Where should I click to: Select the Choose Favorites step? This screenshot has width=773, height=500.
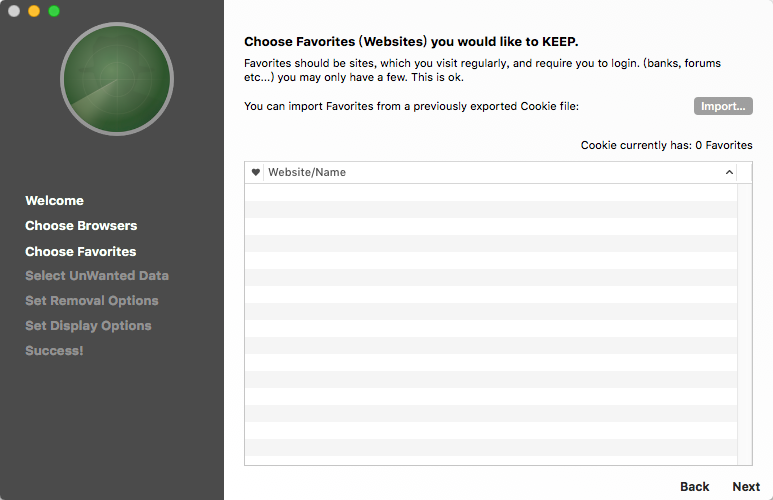pos(81,251)
